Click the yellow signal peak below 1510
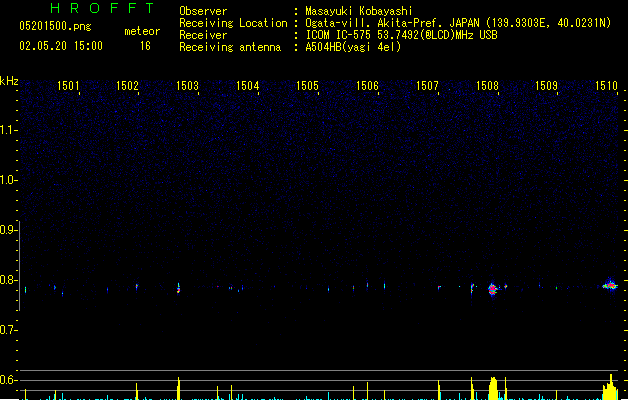This screenshot has height=400, width=629. pyautogui.click(x=610, y=388)
